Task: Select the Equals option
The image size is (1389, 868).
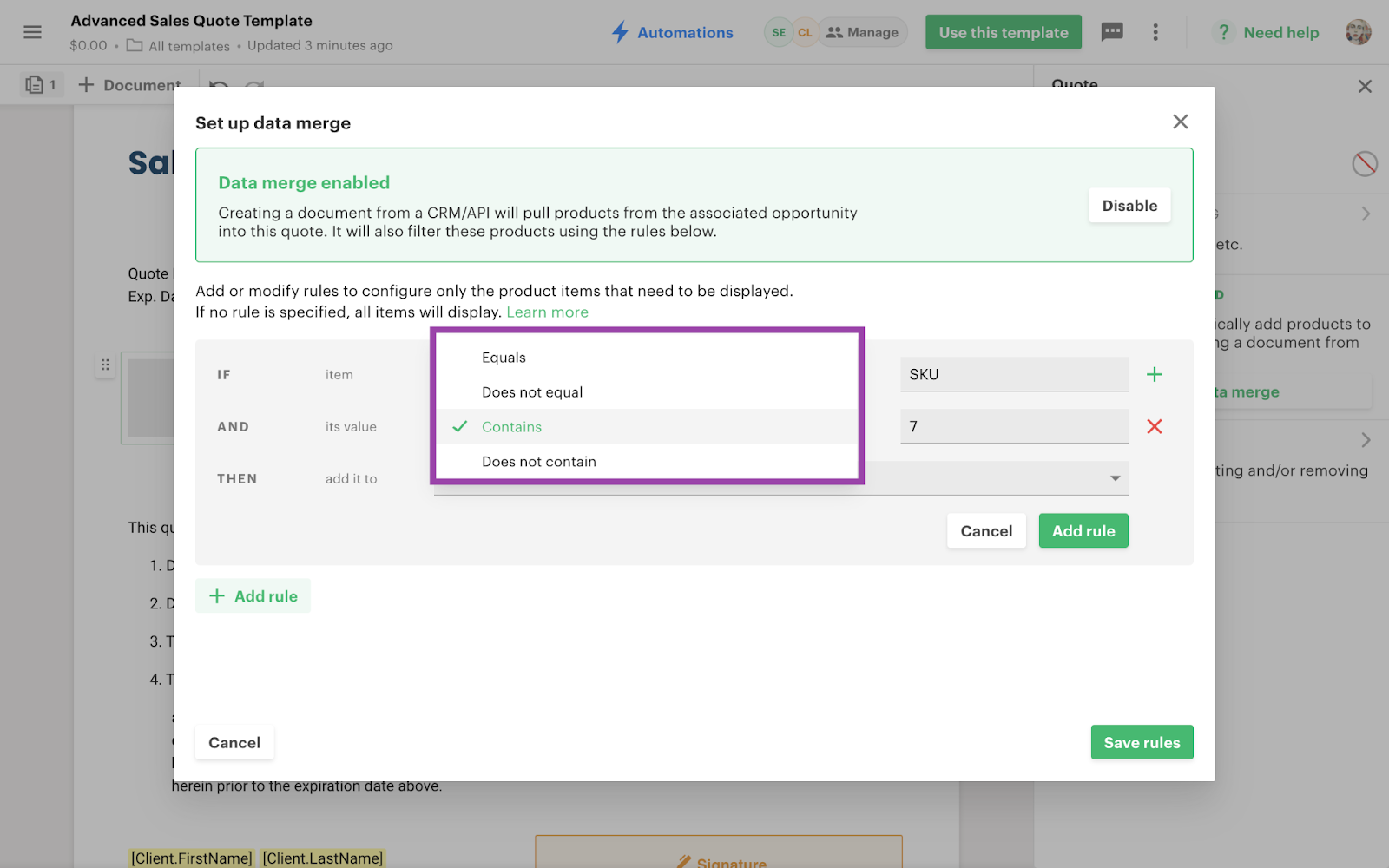Action: coord(504,358)
